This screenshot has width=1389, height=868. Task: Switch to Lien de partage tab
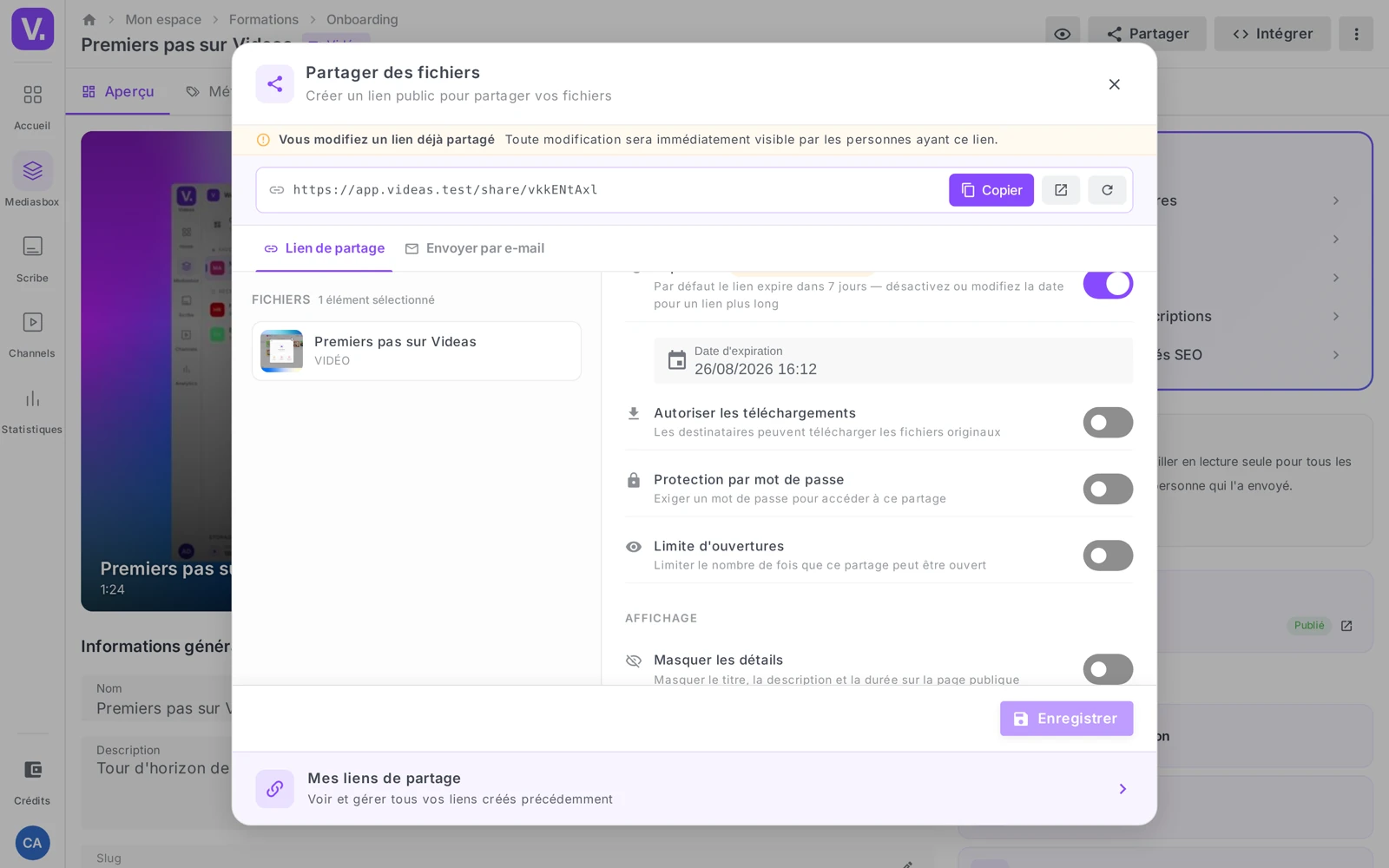tap(324, 248)
